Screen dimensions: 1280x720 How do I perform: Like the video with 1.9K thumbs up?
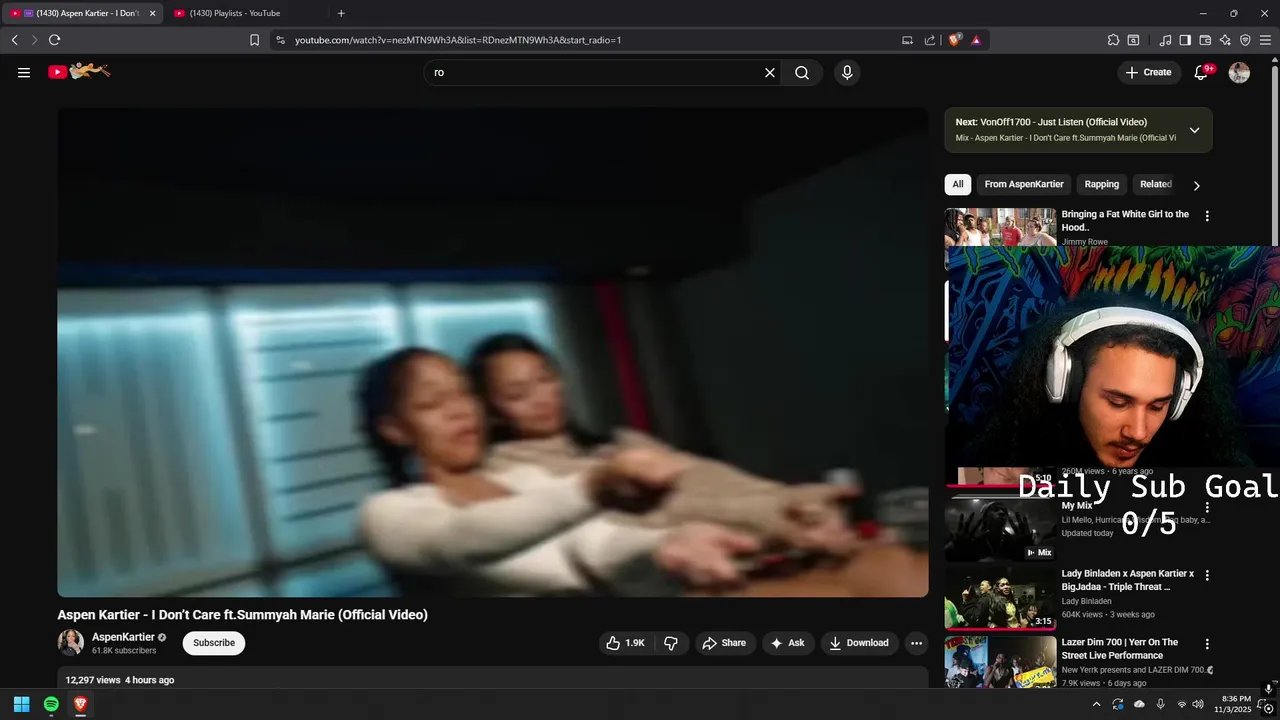point(625,643)
